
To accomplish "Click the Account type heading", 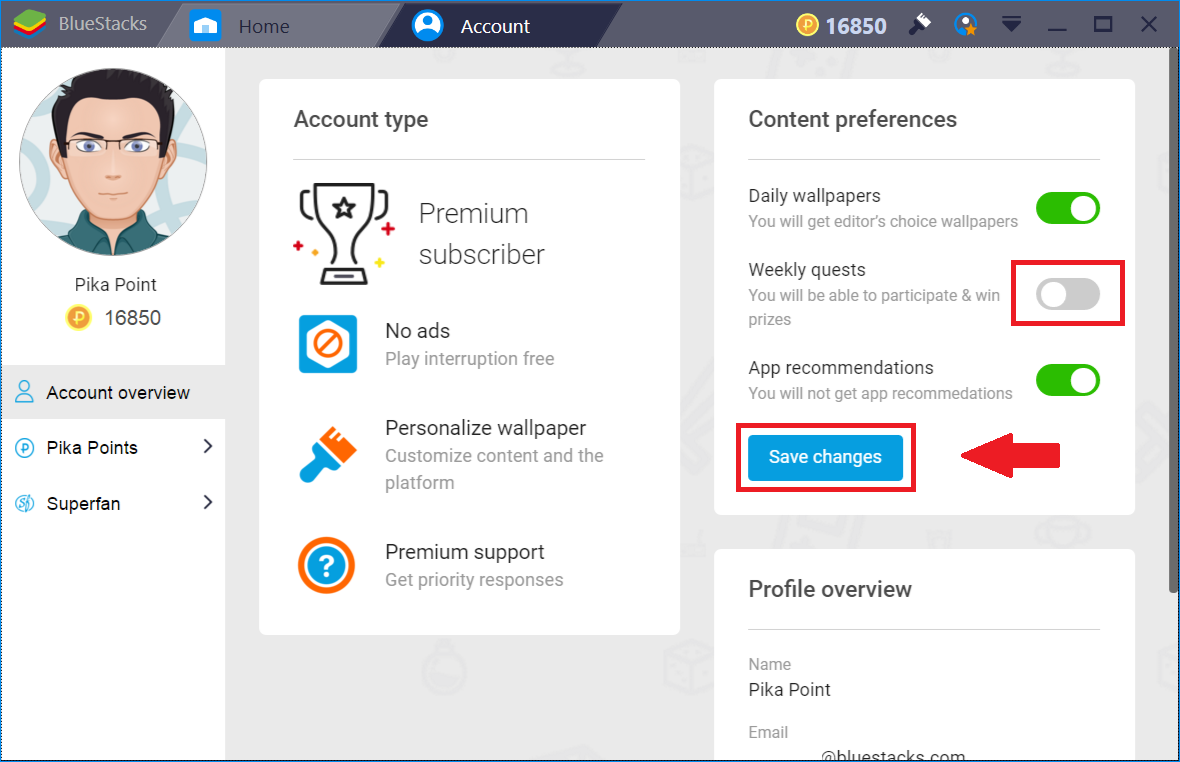I will (x=360, y=120).
